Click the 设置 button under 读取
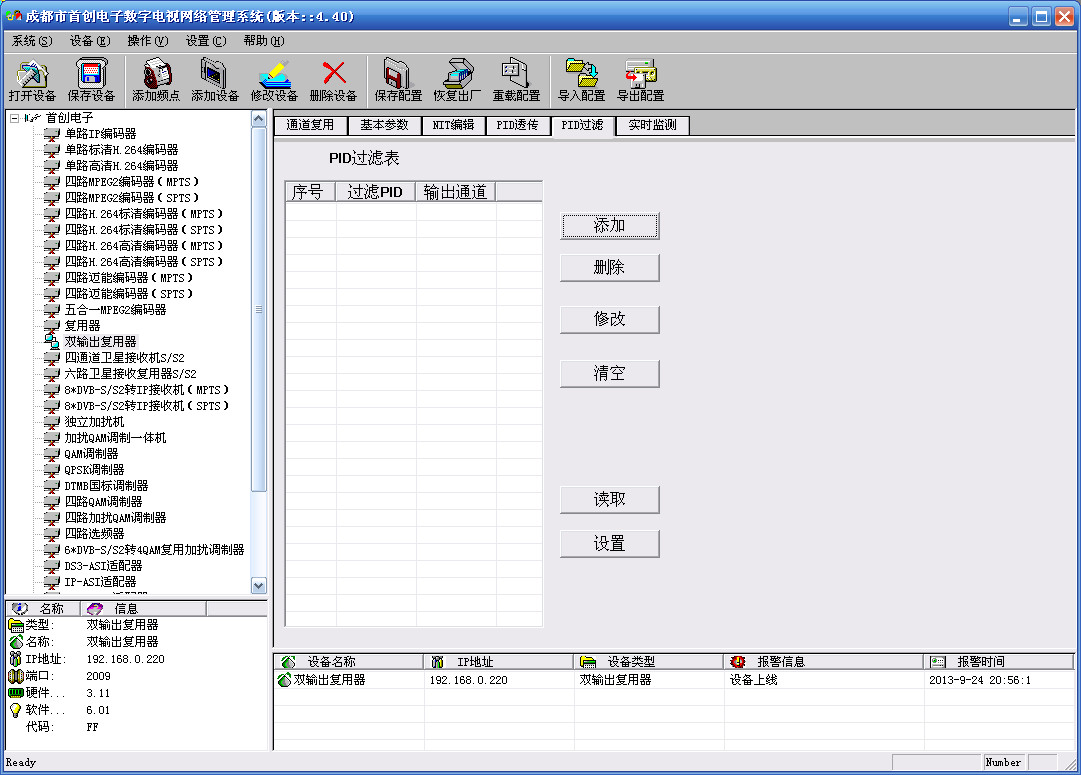Image resolution: width=1081 pixels, height=775 pixels. pyautogui.click(x=609, y=544)
